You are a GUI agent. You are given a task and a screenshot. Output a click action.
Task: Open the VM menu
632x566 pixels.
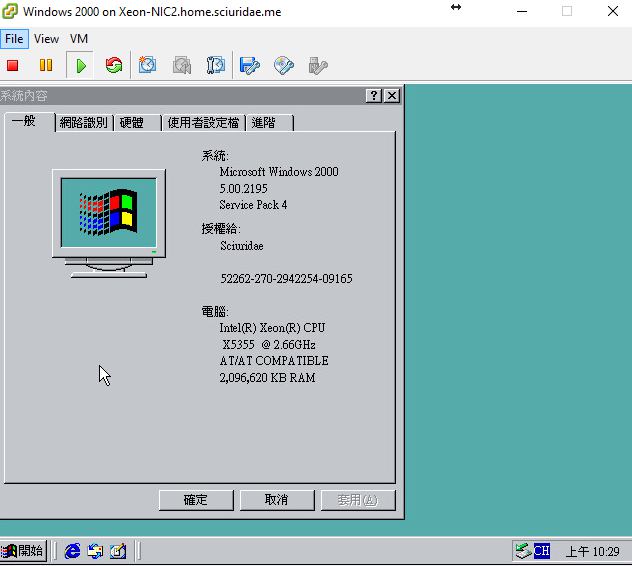(79, 39)
